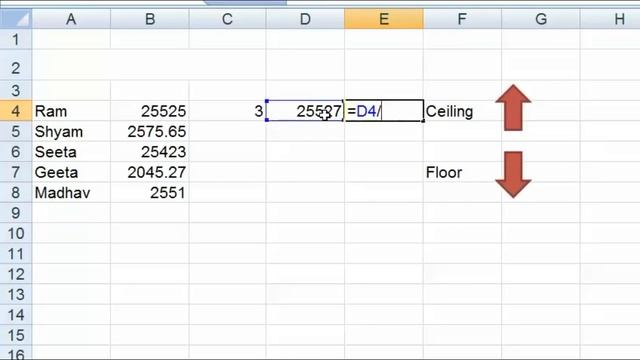Select row 13 header
Screen dimensions: 640x360
tap(16, 295)
